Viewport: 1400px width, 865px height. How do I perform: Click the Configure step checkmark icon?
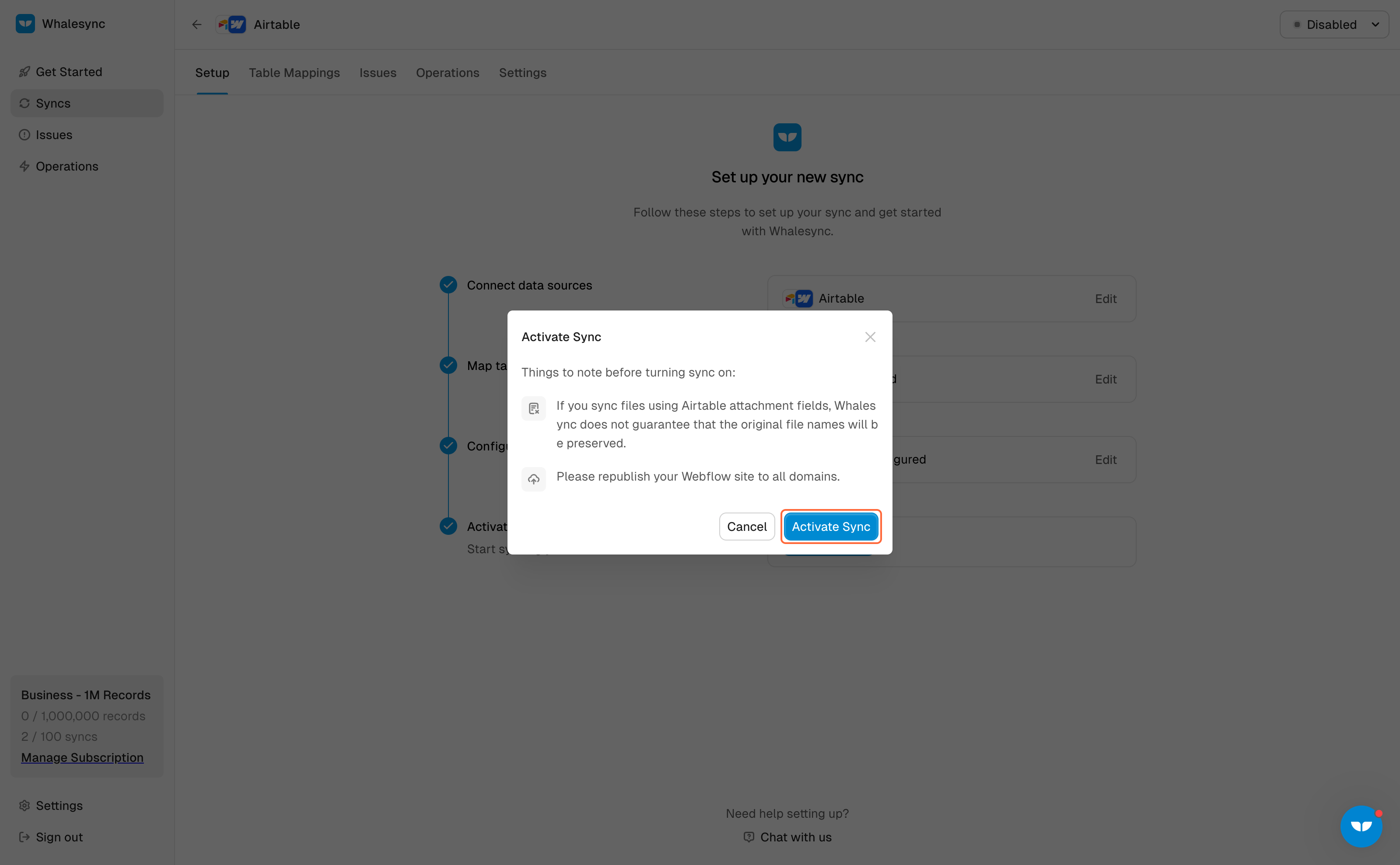(x=448, y=446)
